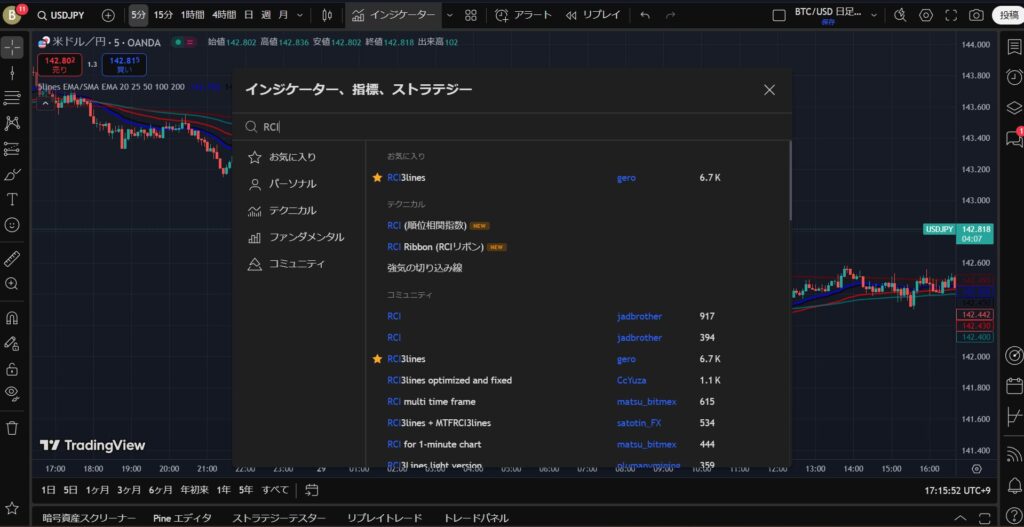Undo the last action
1024x527 pixels.
click(x=645, y=15)
